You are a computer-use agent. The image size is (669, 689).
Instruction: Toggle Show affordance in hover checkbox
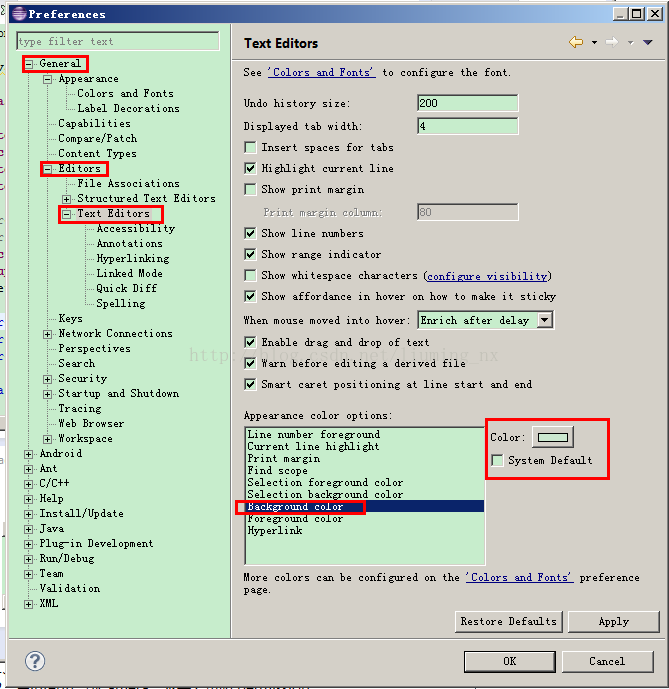pos(250,297)
